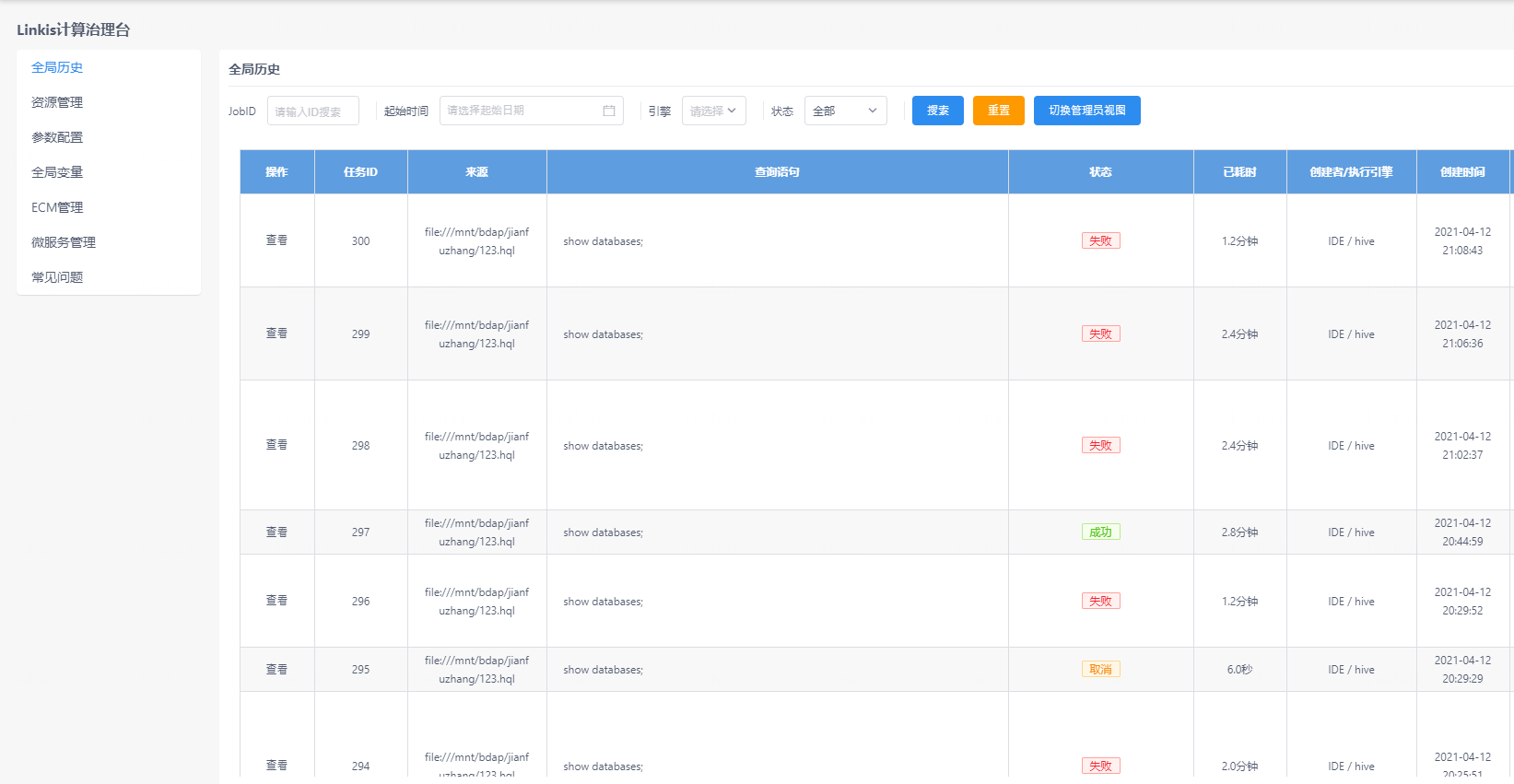Open the 起始时间 date picker field

coord(522,111)
